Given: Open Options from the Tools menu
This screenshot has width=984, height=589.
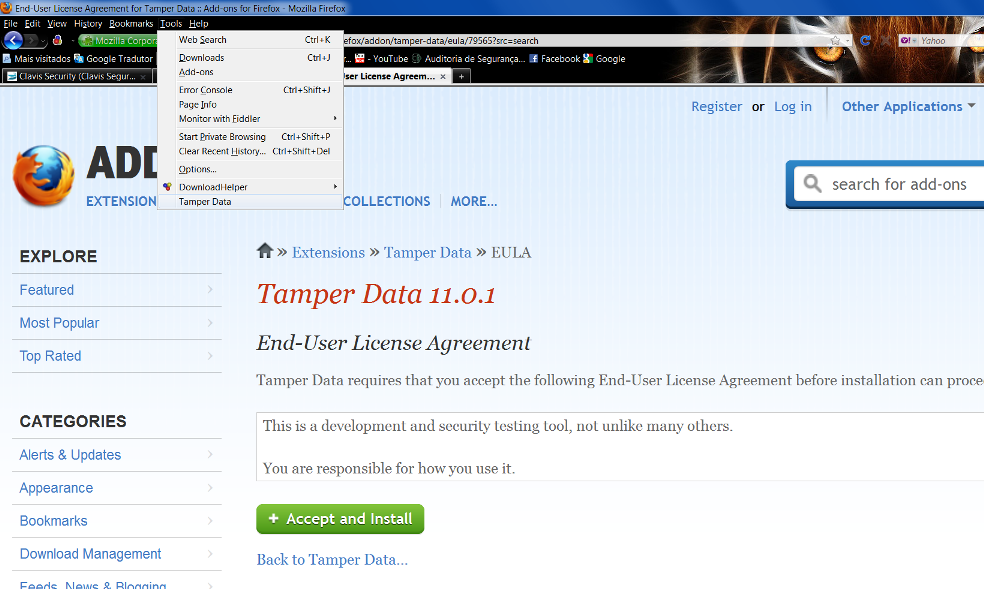Looking at the screenshot, I should point(250,169).
